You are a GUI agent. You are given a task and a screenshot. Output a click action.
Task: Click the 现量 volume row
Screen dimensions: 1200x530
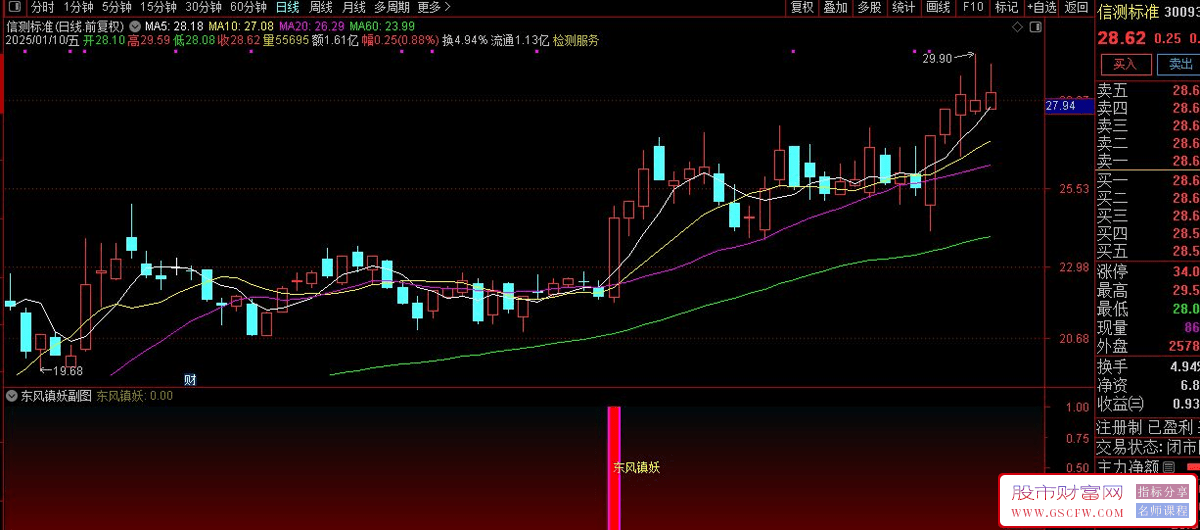(1148, 327)
